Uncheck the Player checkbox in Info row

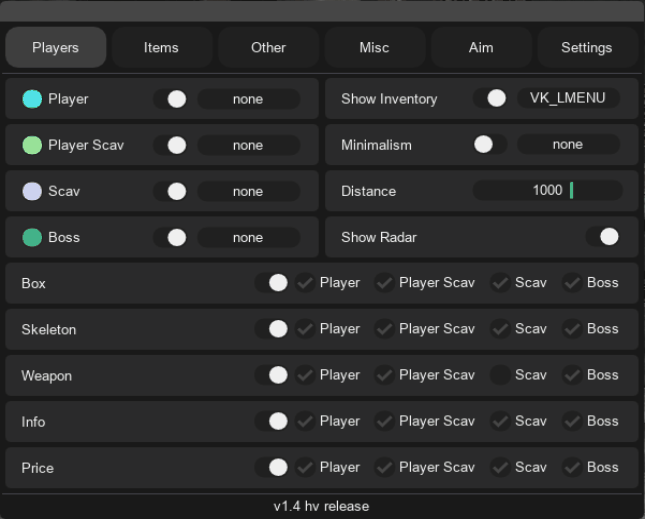pyautogui.click(x=305, y=421)
